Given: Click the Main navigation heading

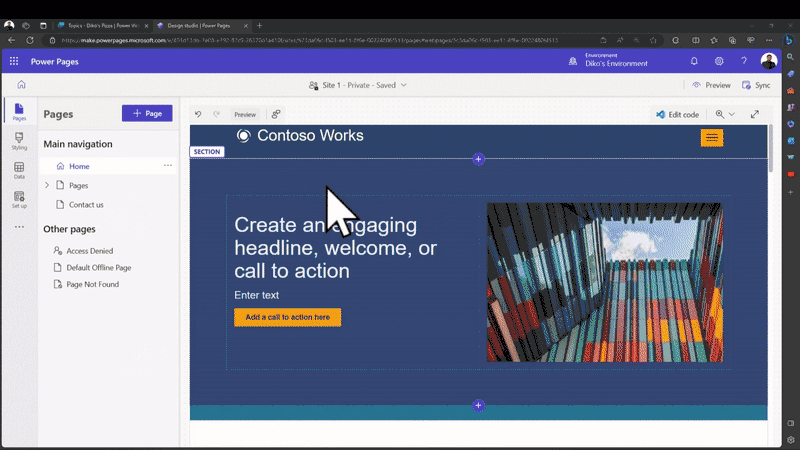Looking at the screenshot, I should coord(78,144).
